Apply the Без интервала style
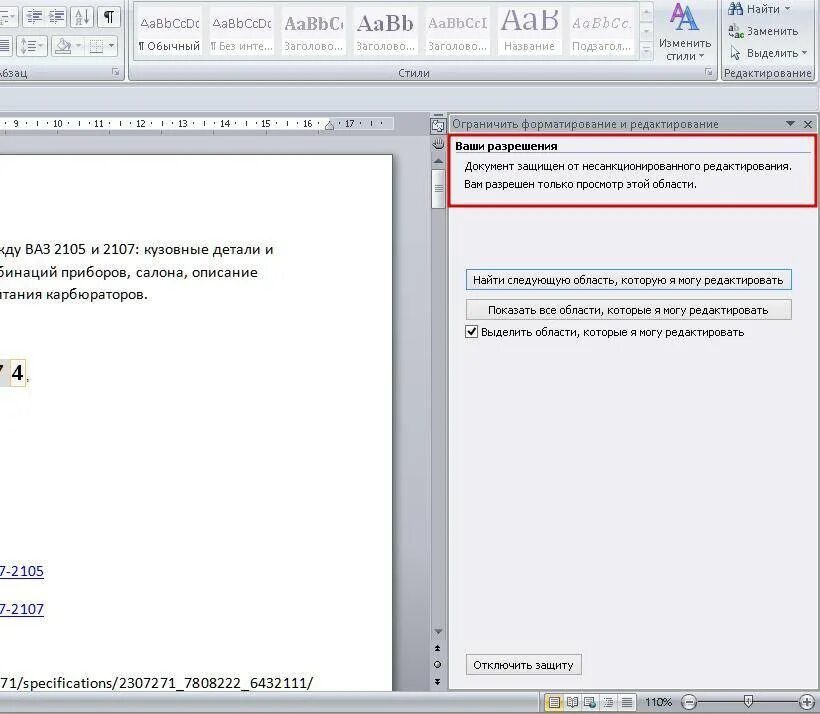The width and height of the screenshot is (820, 714). (x=242, y=32)
